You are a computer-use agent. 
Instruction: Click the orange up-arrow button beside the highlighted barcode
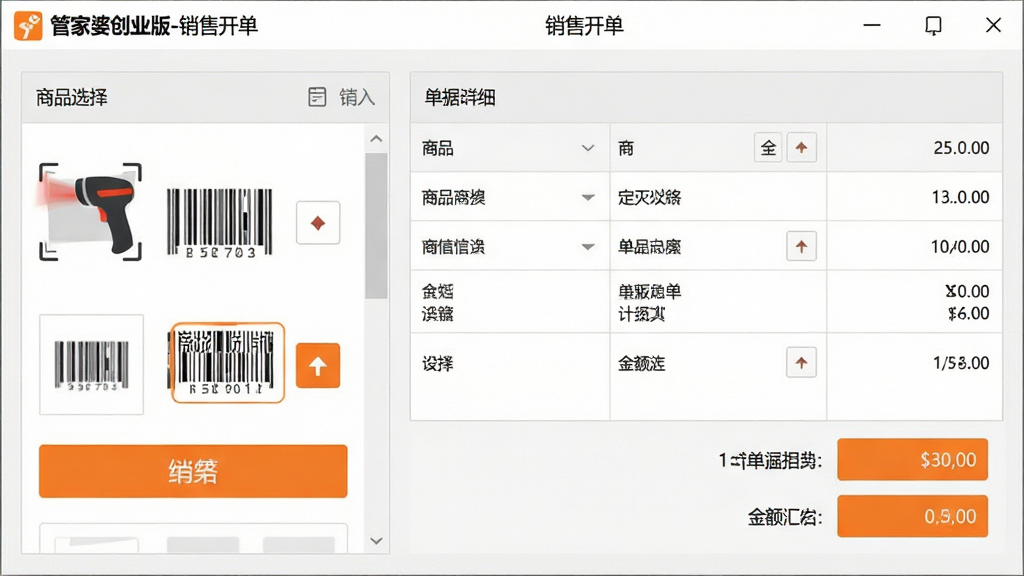click(318, 366)
